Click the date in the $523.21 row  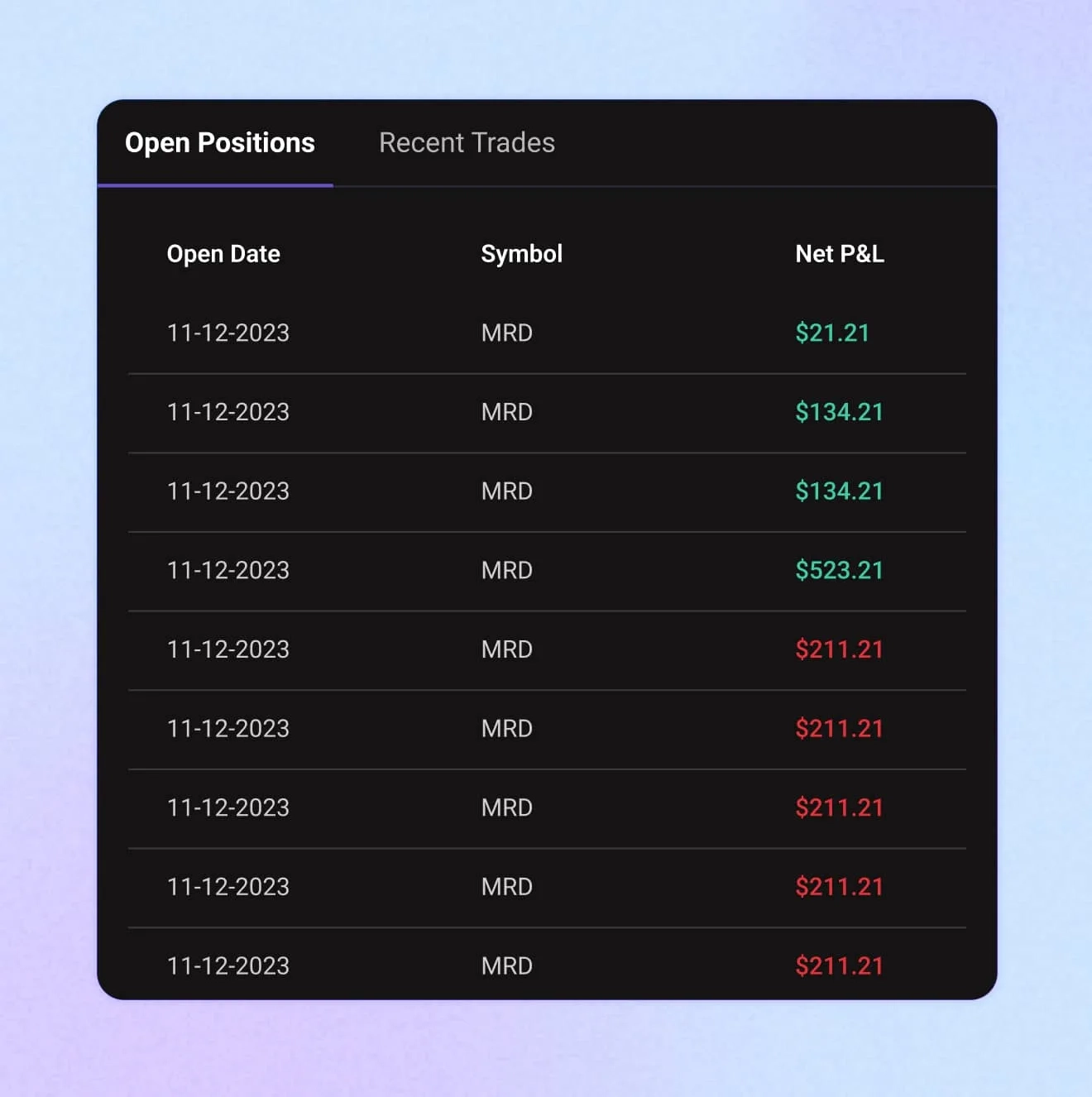(x=228, y=571)
